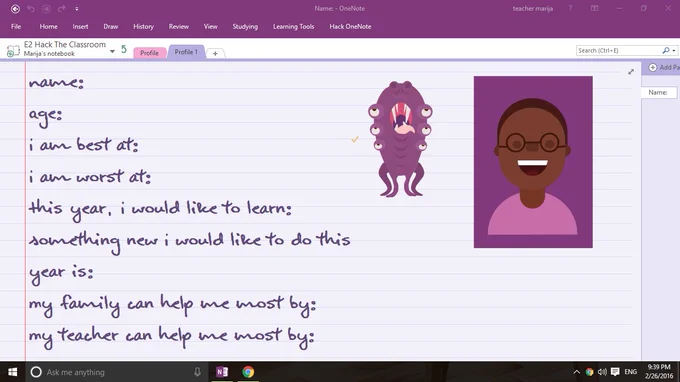Open the Hack OneNote ribbon tab
680x382 pixels.
[350, 26]
